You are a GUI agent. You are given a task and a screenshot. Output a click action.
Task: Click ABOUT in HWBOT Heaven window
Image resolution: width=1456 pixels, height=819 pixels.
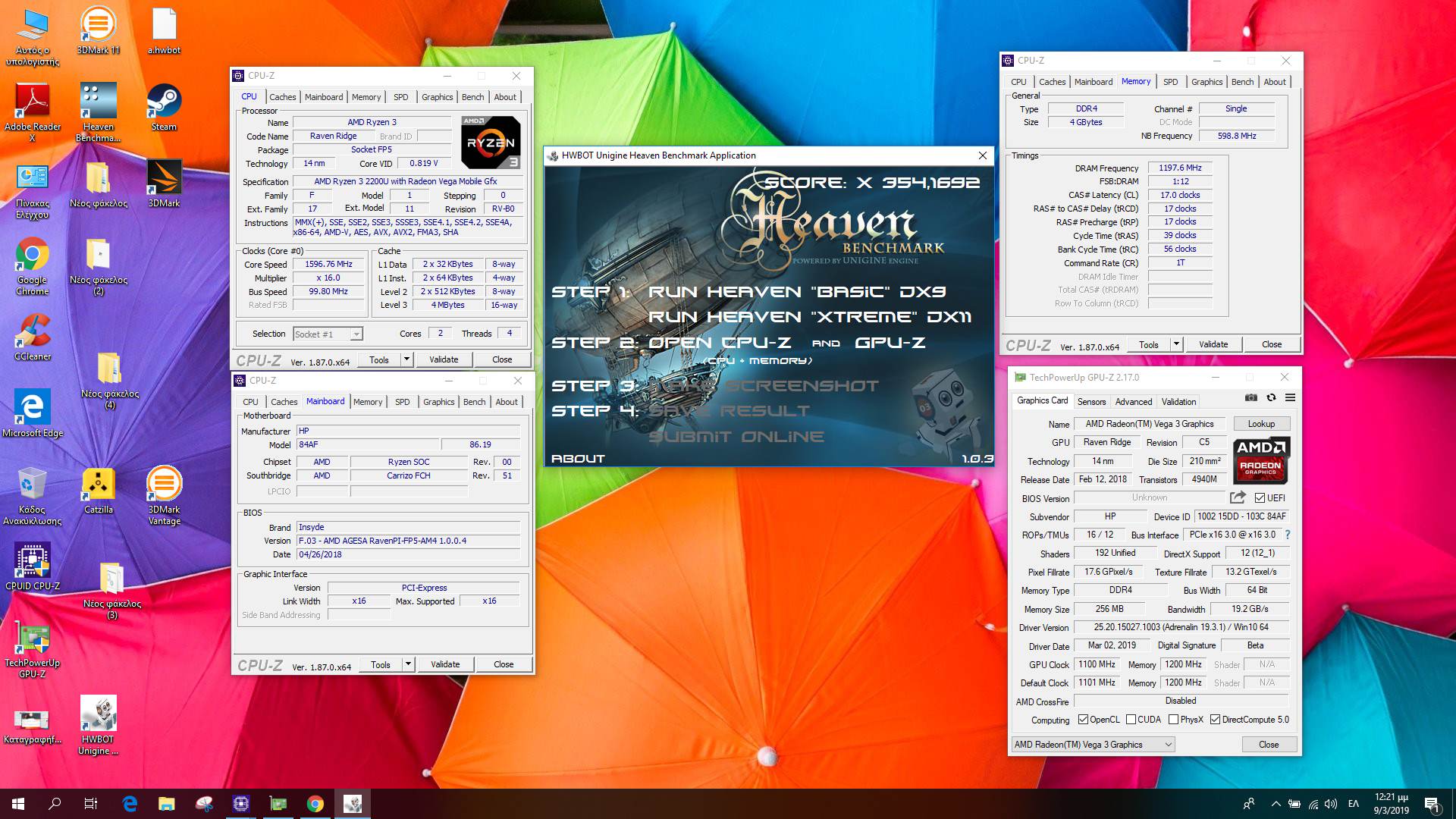[578, 459]
